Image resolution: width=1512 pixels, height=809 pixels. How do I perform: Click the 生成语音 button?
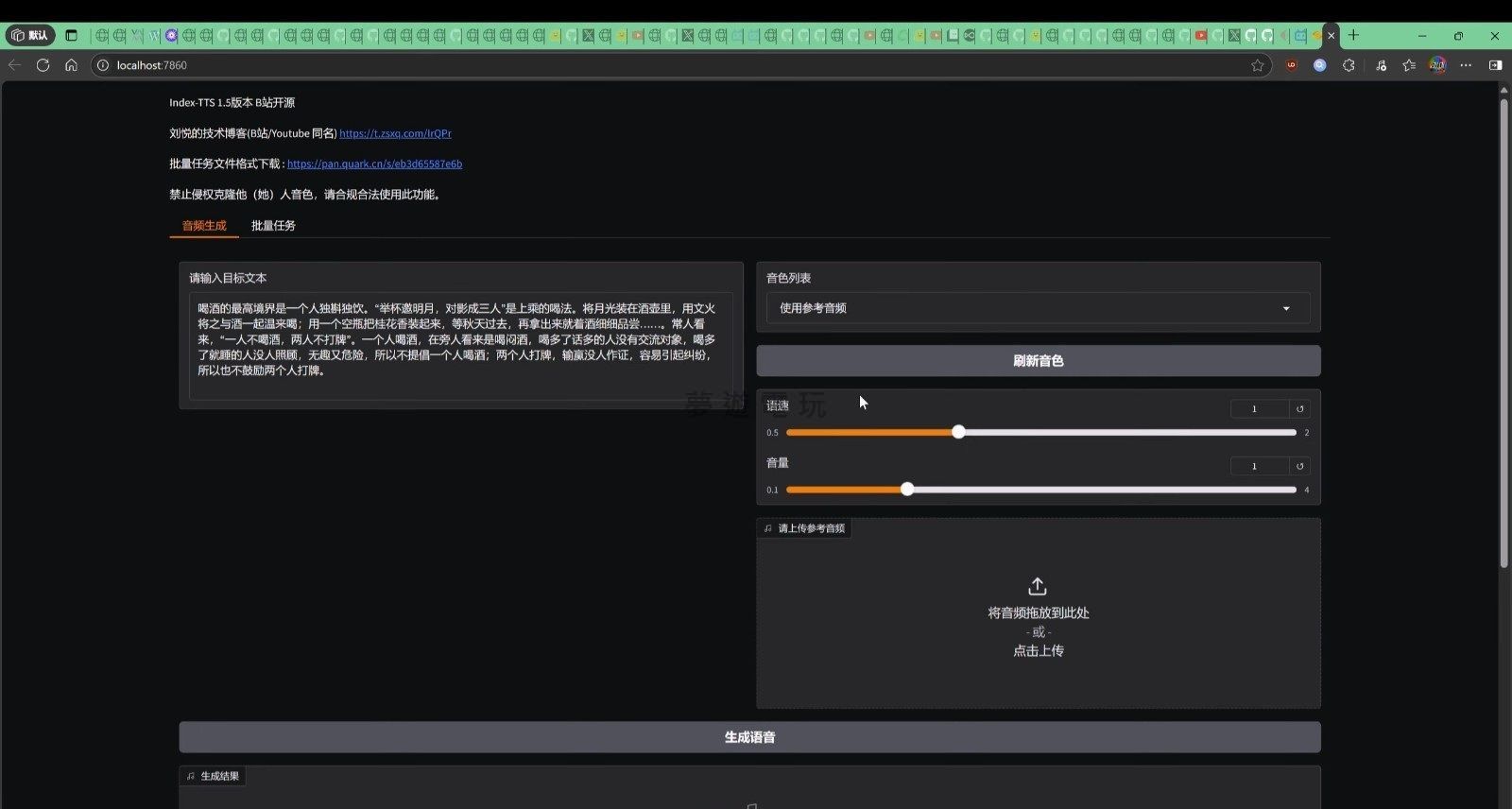(749, 737)
